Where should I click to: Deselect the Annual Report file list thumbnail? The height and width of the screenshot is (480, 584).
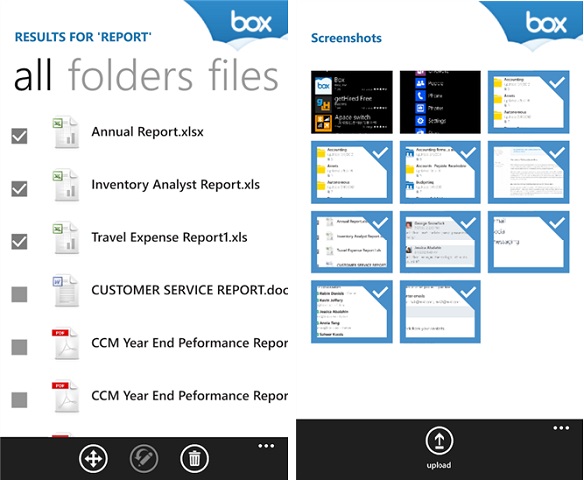click(x=352, y=242)
